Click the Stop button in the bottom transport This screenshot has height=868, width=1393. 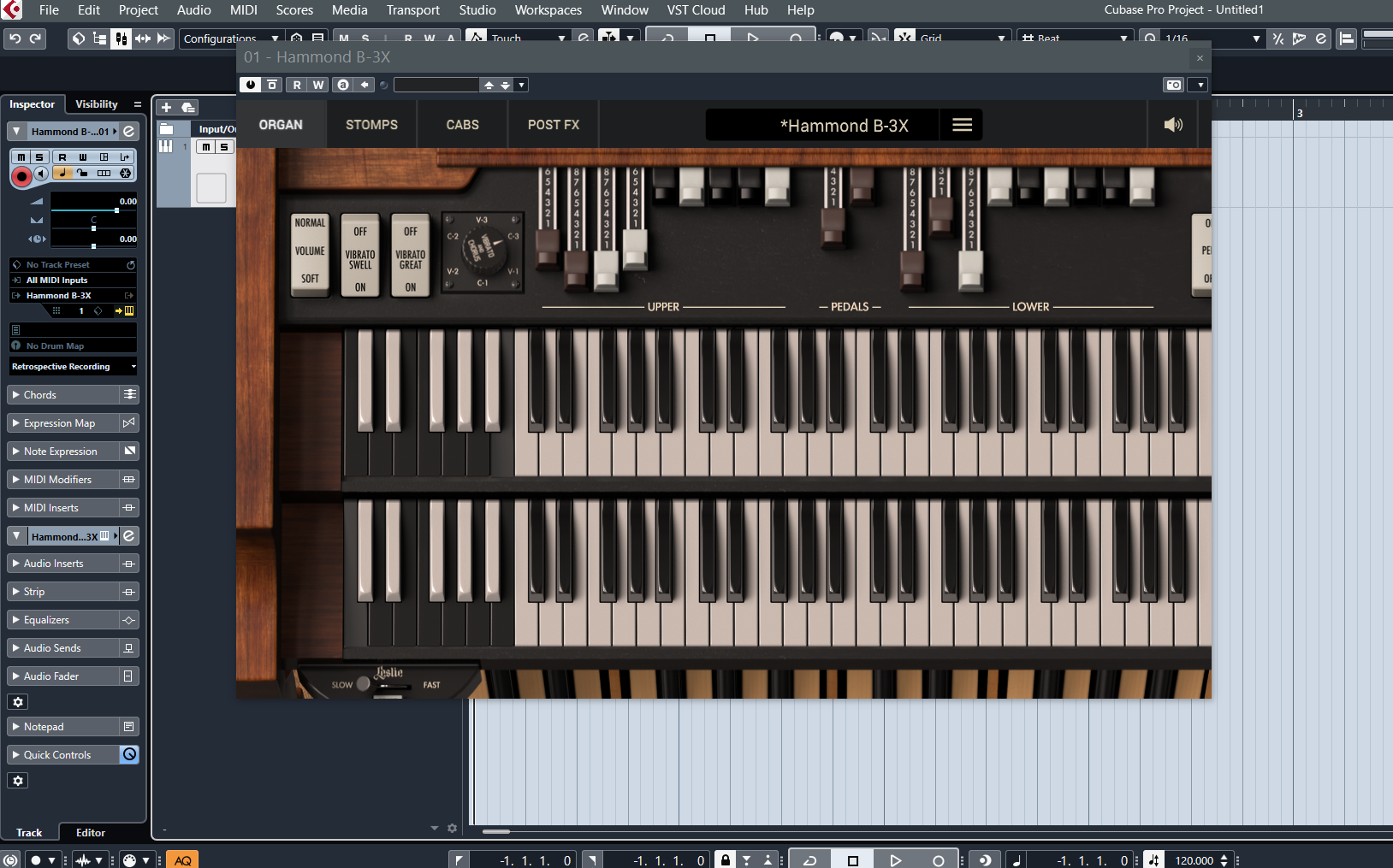tap(852, 860)
